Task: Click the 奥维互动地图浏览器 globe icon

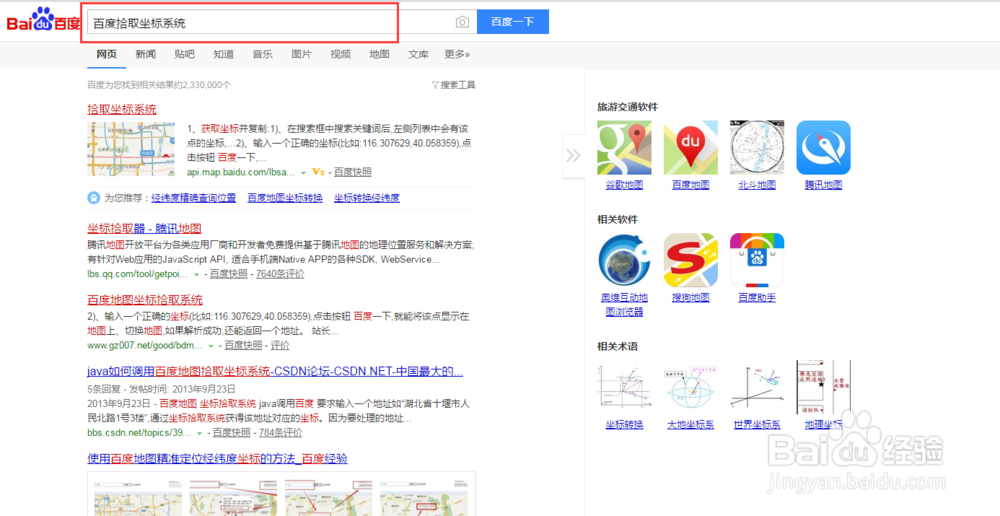Action: 624,260
